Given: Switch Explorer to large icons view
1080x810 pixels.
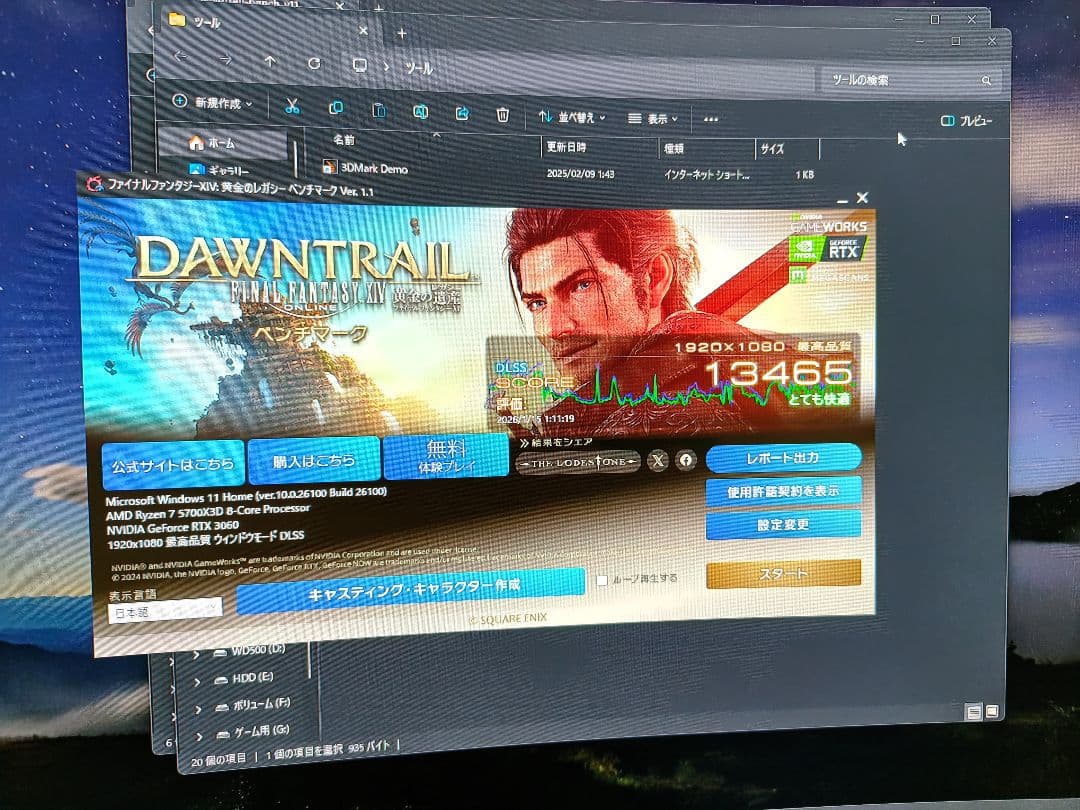Looking at the screenshot, I should coord(992,711).
